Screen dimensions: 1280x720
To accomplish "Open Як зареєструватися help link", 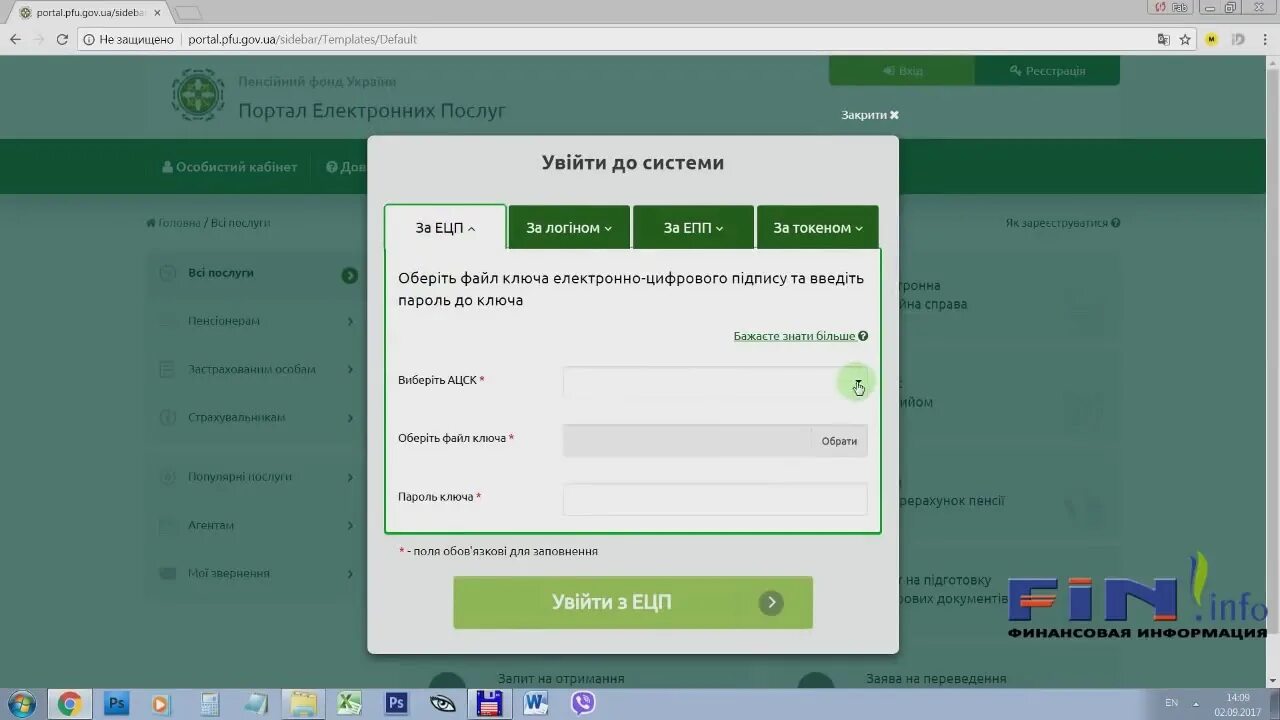I will [1063, 223].
